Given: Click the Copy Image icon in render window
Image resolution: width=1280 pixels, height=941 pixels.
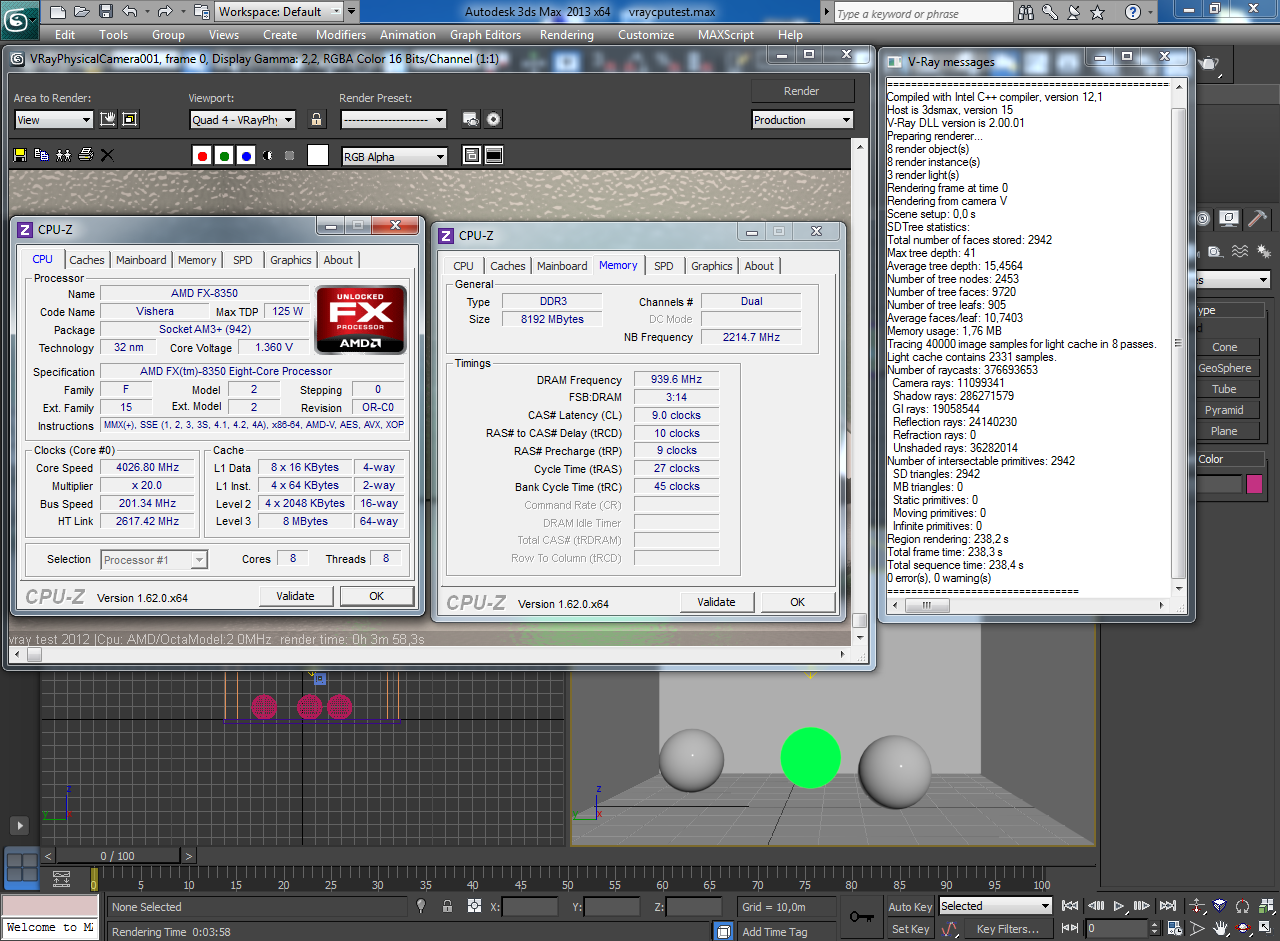Looking at the screenshot, I should [41, 155].
